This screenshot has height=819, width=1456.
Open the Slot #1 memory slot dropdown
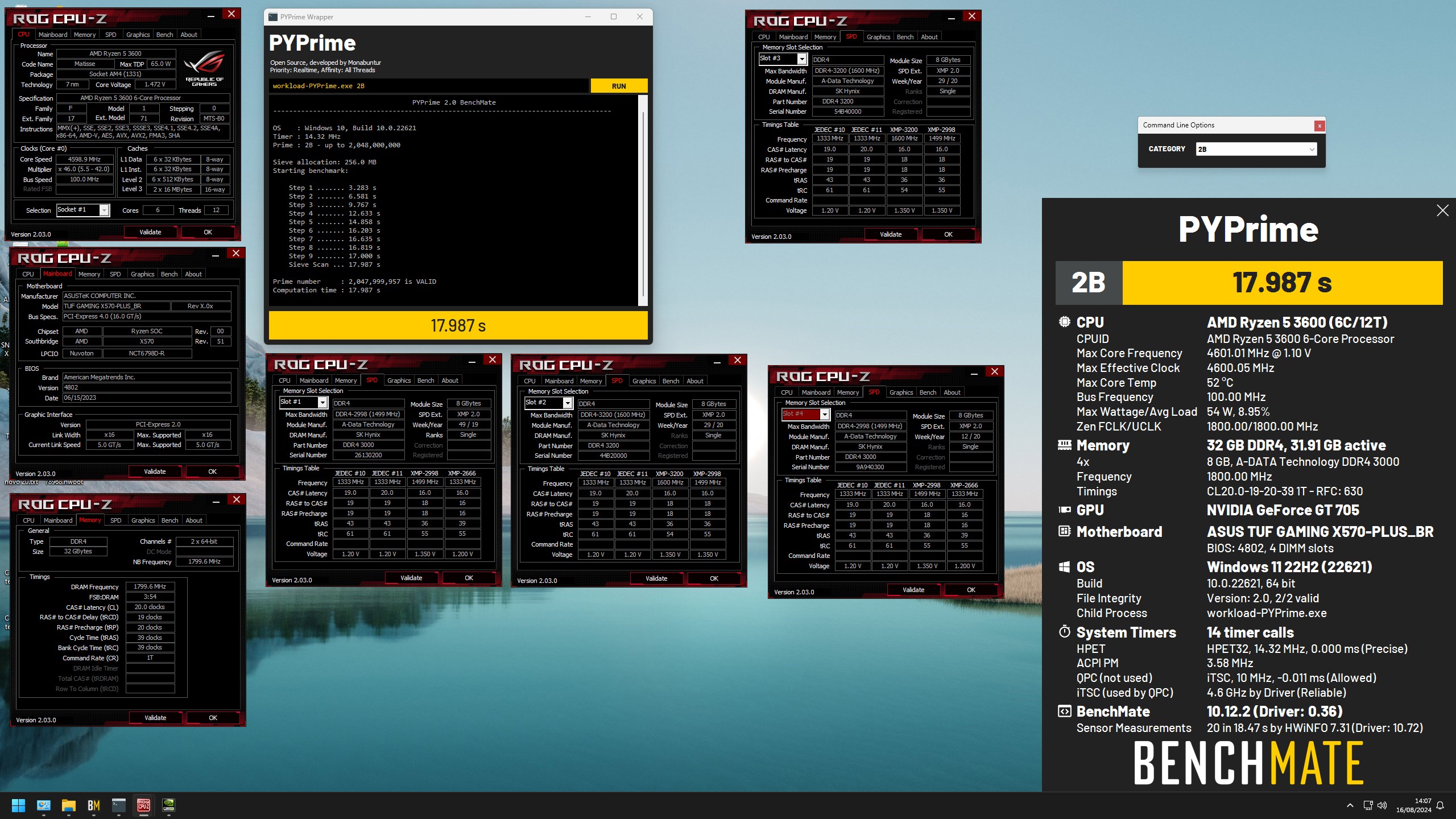322,403
